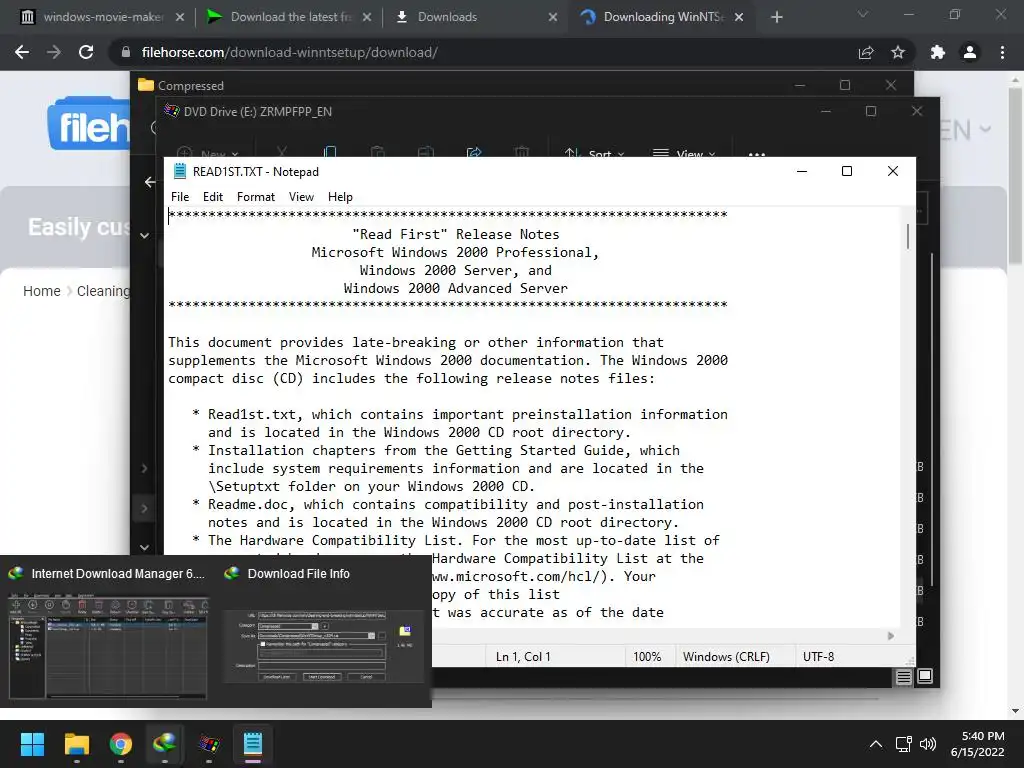The height and width of the screenshot is (768, 1024).
Task: Switch Explorer to details view icon
Action: [904, 677]
